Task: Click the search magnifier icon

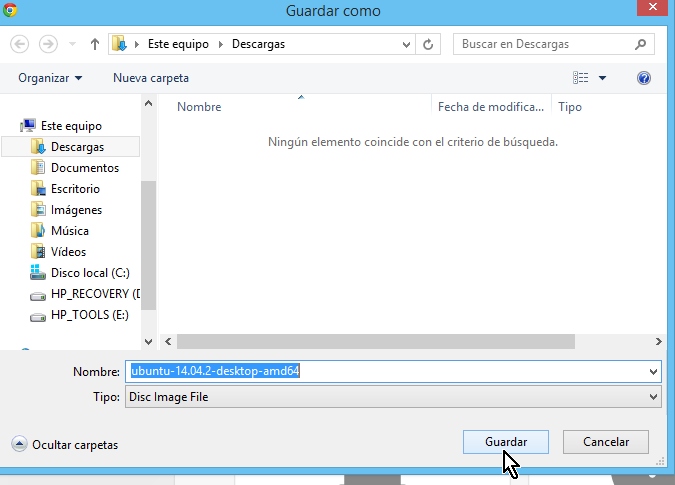Action: point(641,44)
